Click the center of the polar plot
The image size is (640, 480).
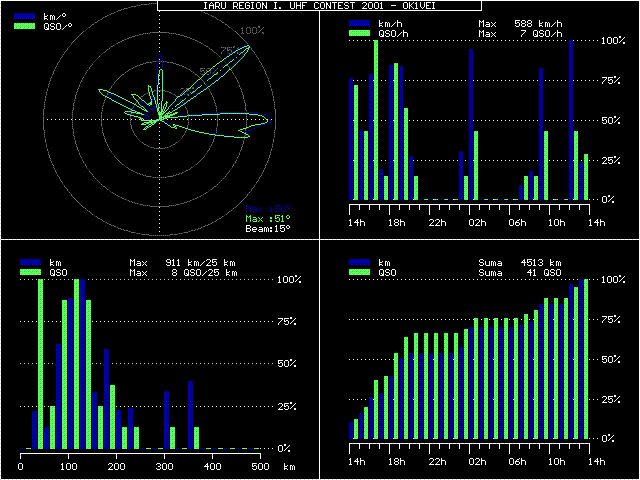160,119
